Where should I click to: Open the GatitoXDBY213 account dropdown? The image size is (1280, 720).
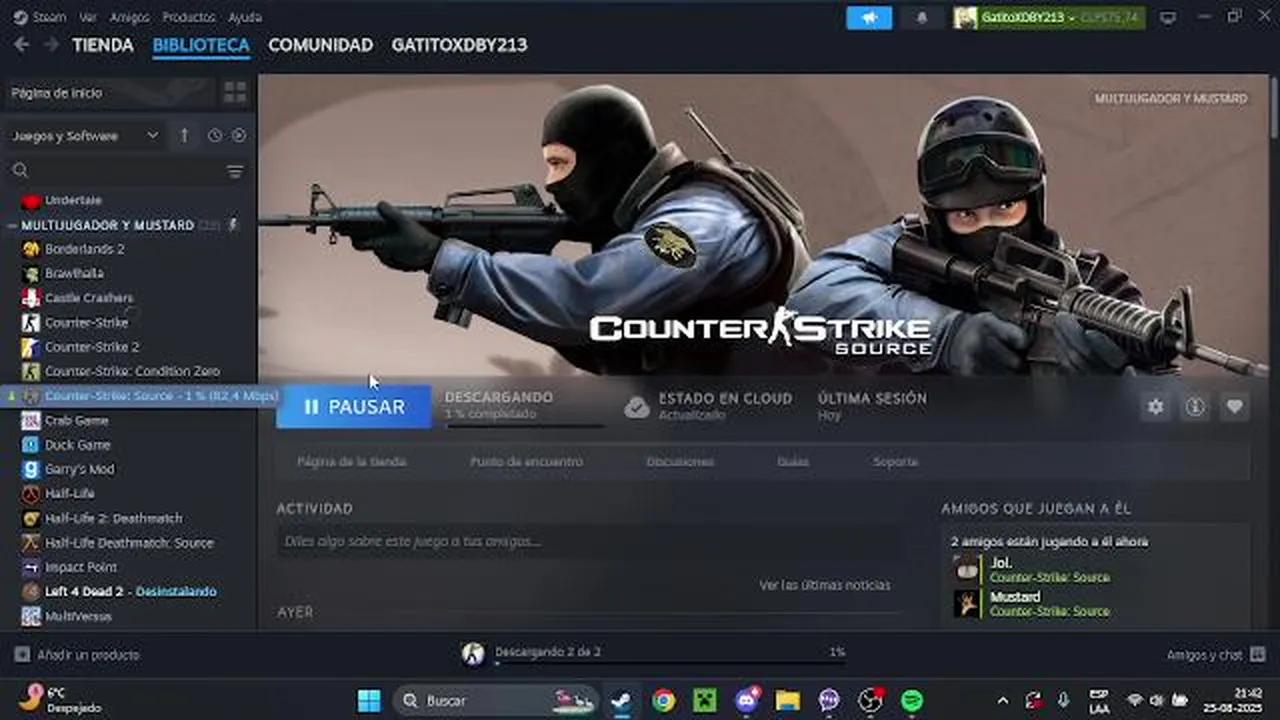click(x=1049, y=18)
